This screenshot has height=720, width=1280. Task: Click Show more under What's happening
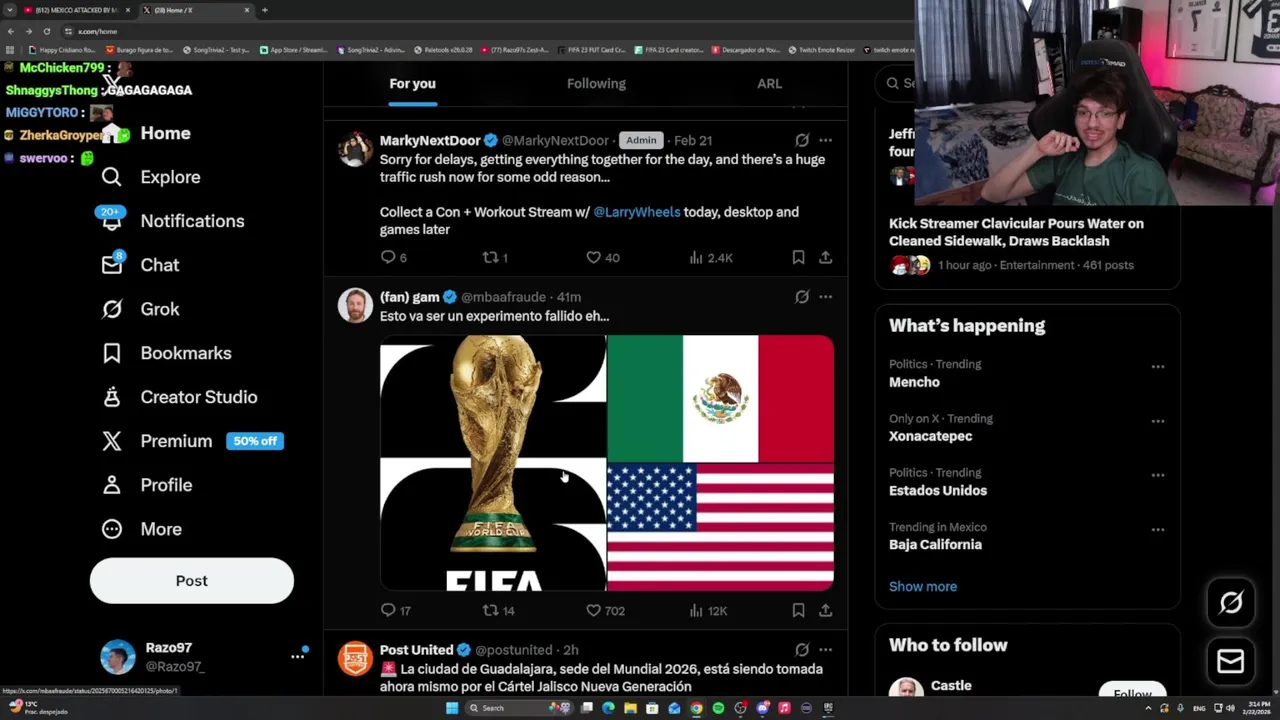pyautogui.click(x=923, y=587)
